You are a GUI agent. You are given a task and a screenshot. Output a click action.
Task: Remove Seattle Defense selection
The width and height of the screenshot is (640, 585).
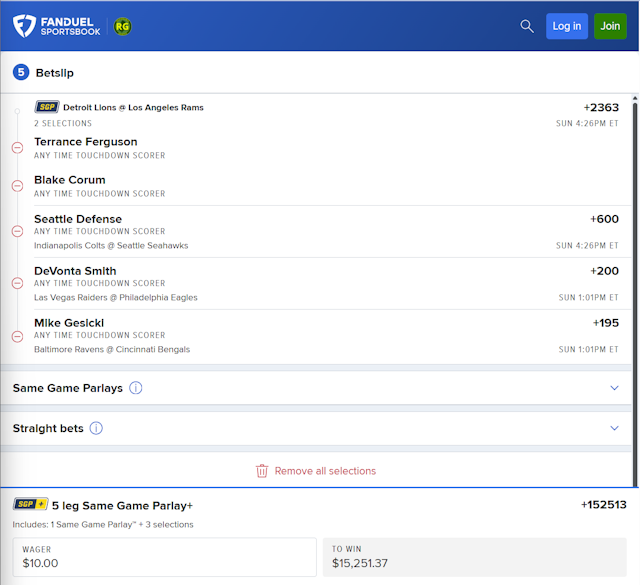tap(17, 231)
